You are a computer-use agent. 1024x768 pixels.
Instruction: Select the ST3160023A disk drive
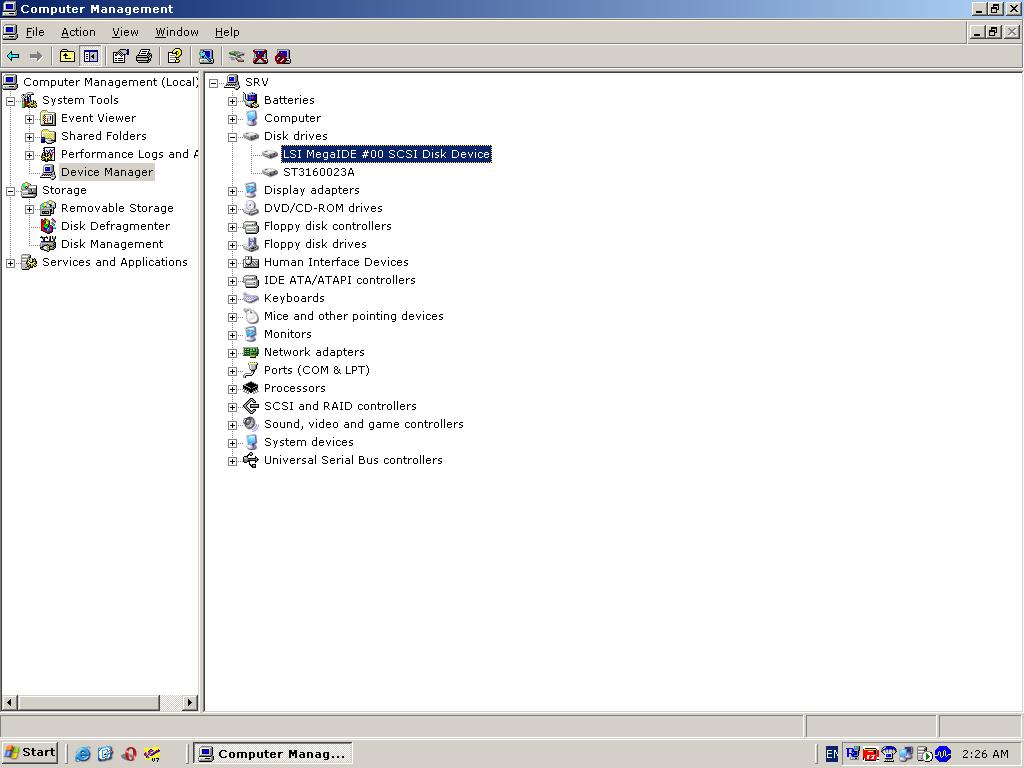click(x=318, y=172)
